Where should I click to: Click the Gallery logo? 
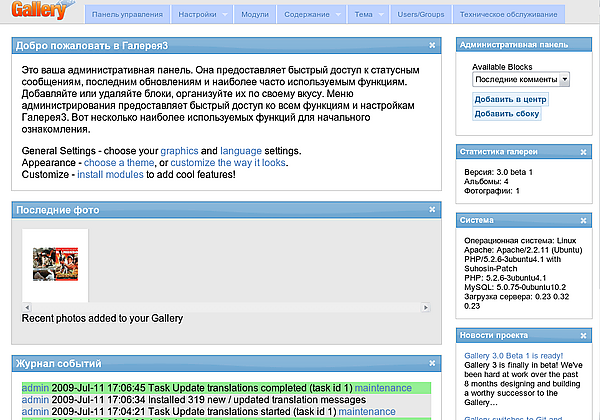coord(42,9)
